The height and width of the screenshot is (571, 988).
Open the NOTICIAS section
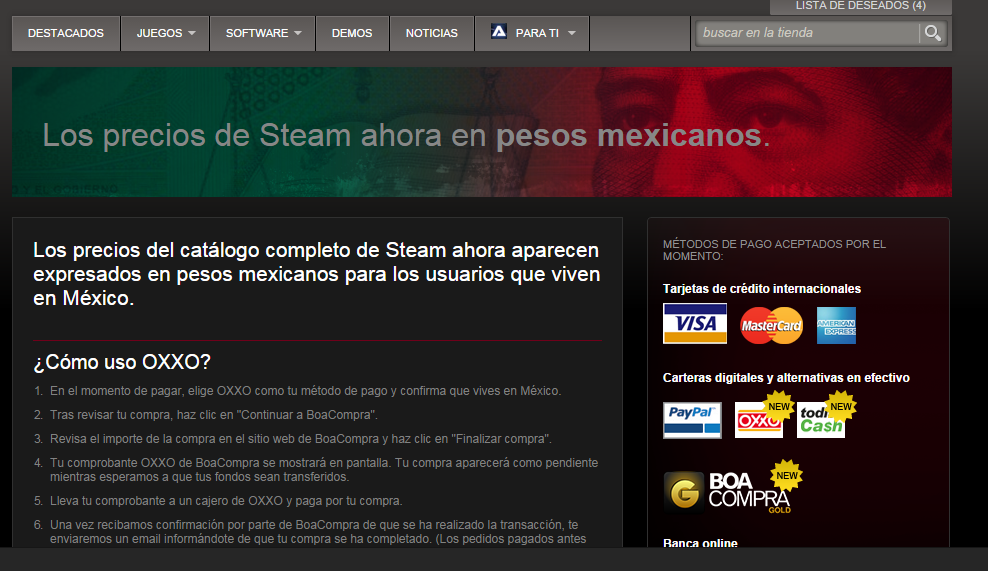(432, 33)
